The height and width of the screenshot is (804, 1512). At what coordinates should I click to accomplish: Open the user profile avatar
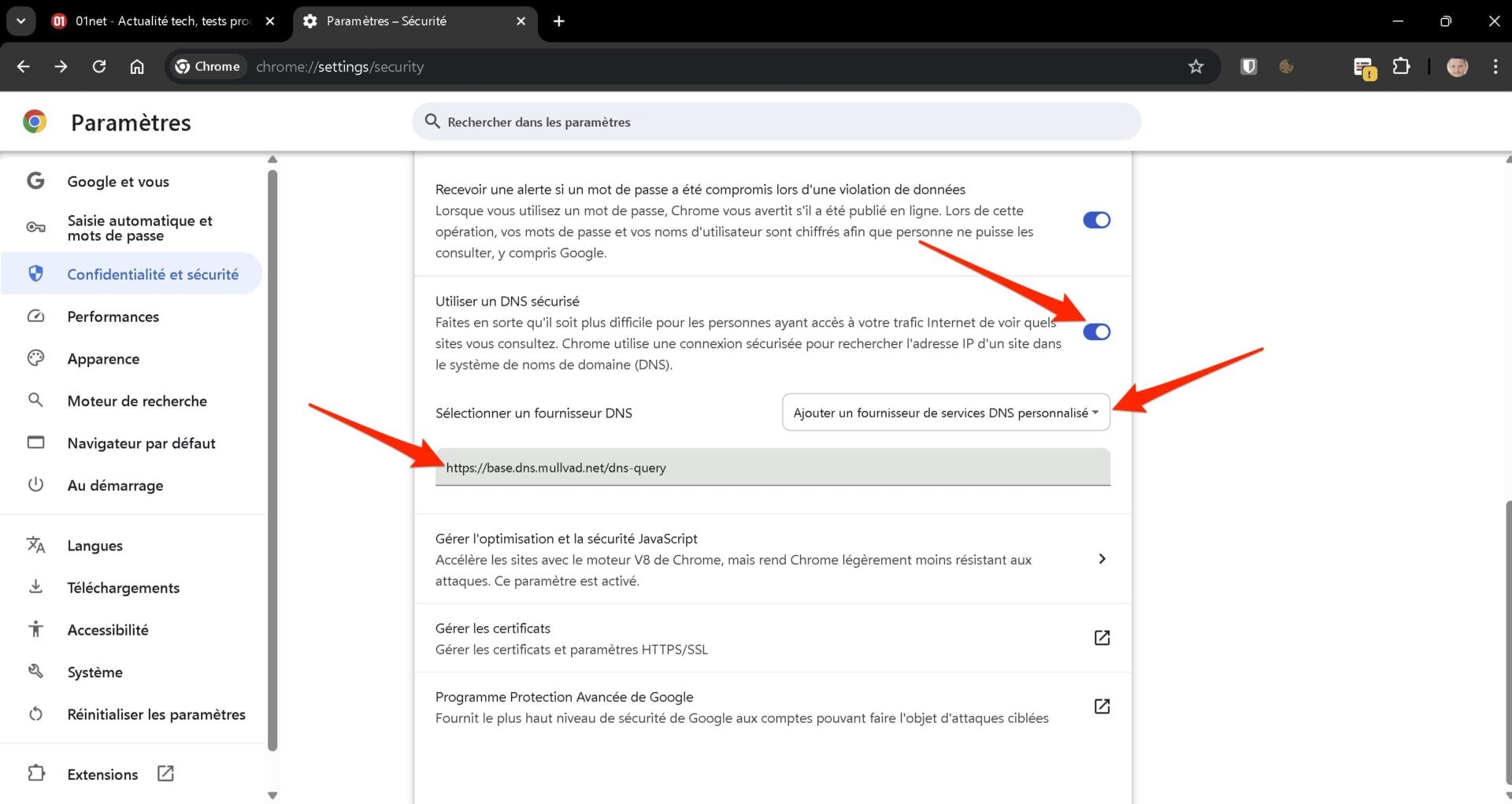coord(1457,67)
